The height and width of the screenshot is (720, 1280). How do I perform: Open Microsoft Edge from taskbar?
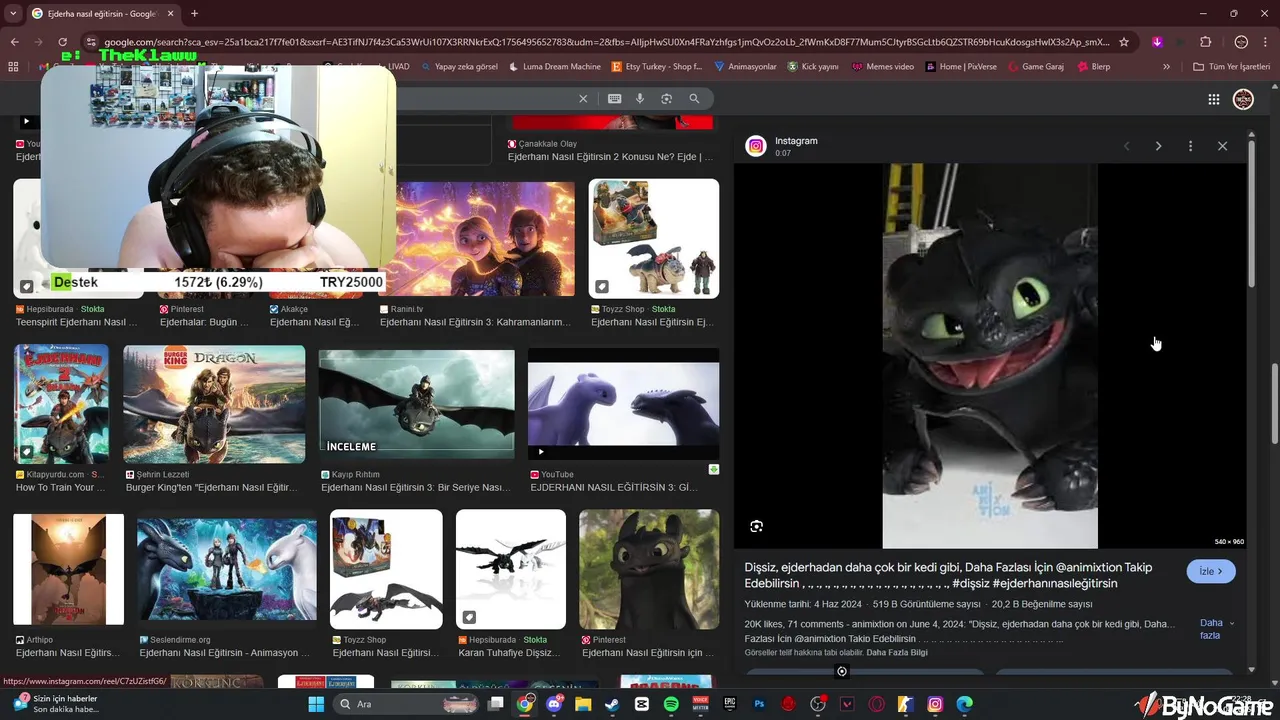coord(965,704)
